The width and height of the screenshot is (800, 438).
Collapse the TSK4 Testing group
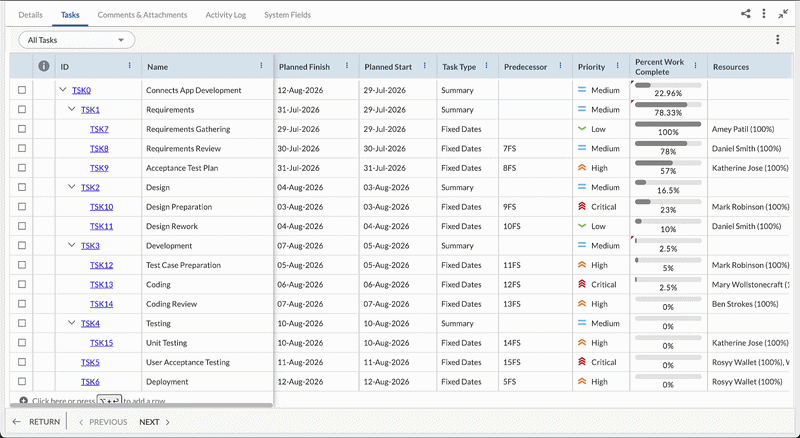click(x=72, y=323)
